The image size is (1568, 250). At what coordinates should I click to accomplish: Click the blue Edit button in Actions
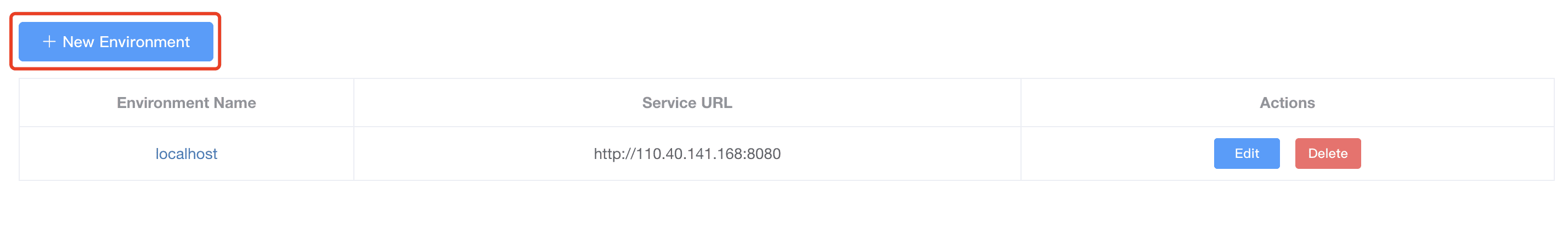click(1246, 154)
